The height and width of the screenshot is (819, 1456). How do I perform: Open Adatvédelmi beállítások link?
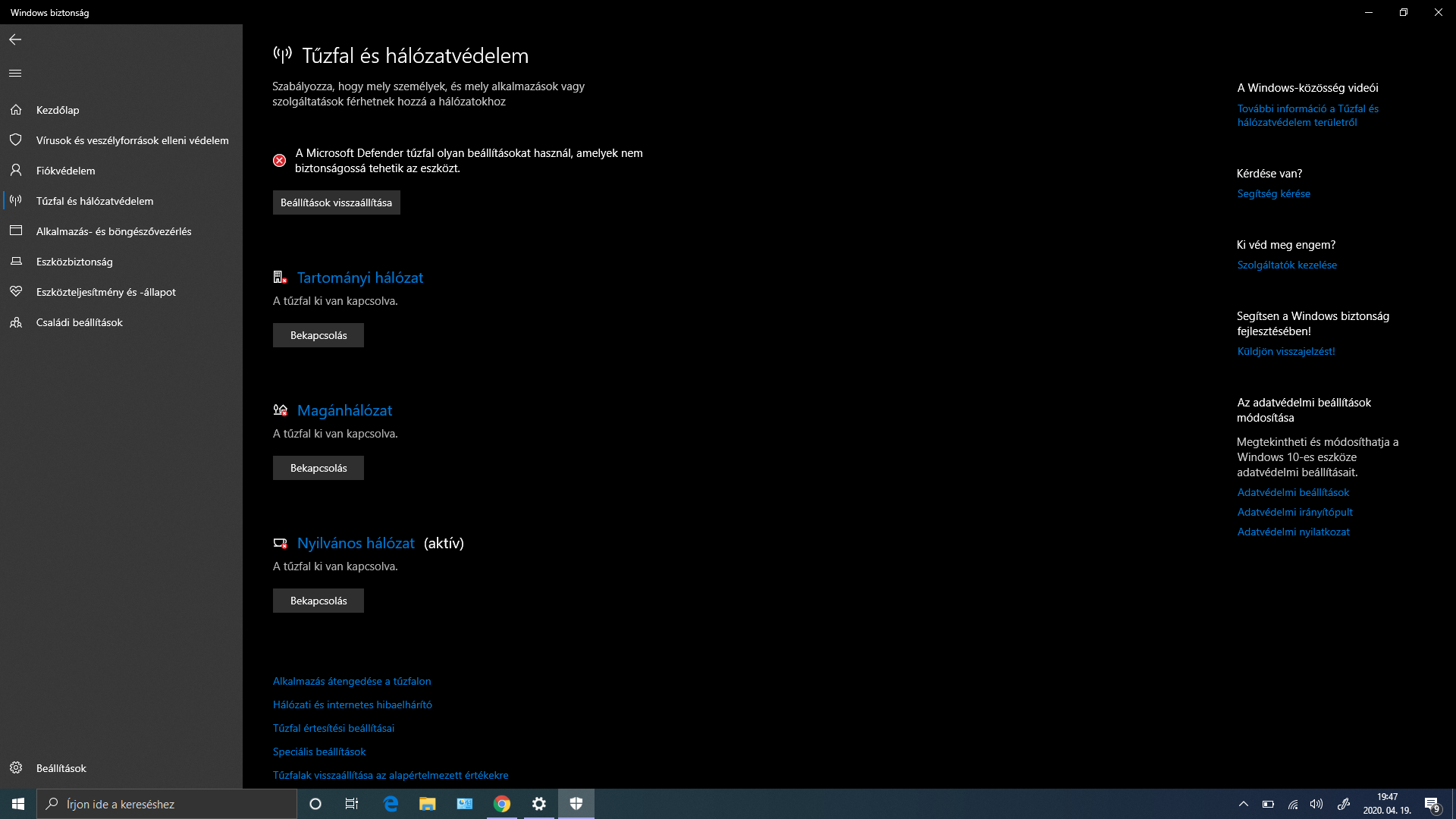pos(1293,492)
